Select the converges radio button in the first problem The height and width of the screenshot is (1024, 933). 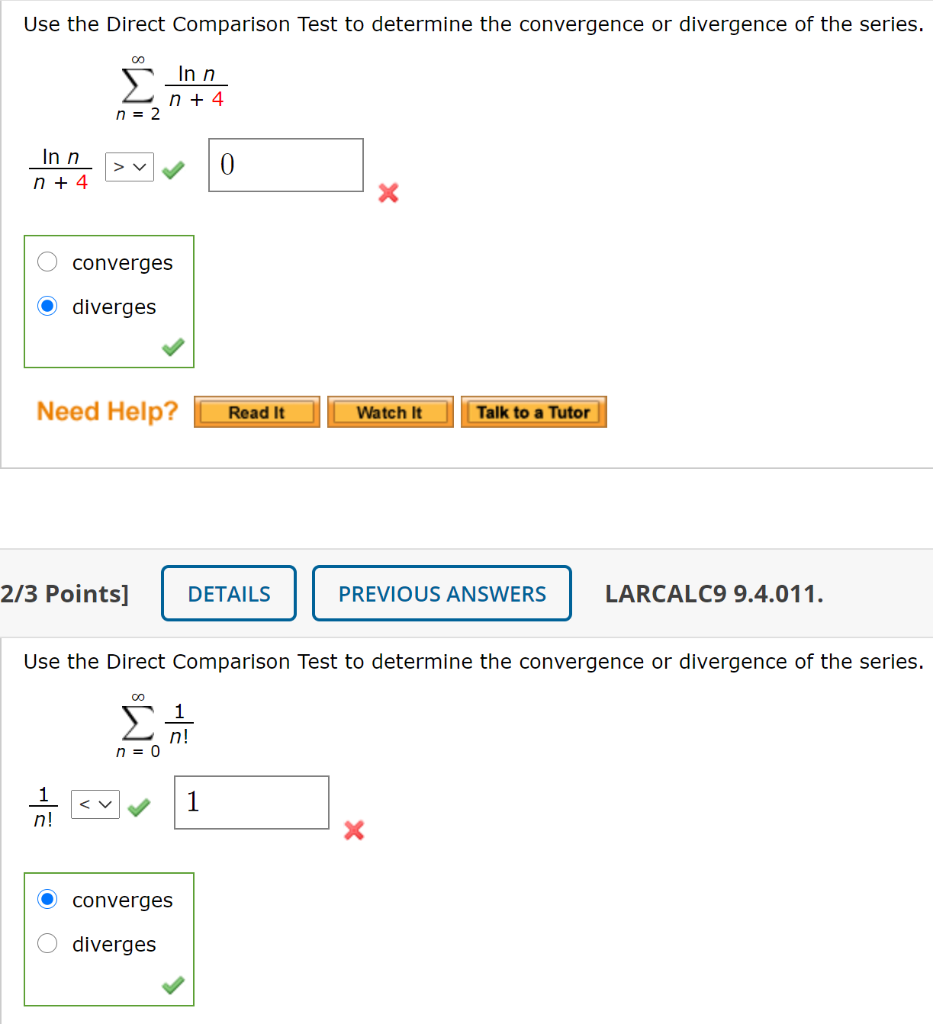pos(47,260)
